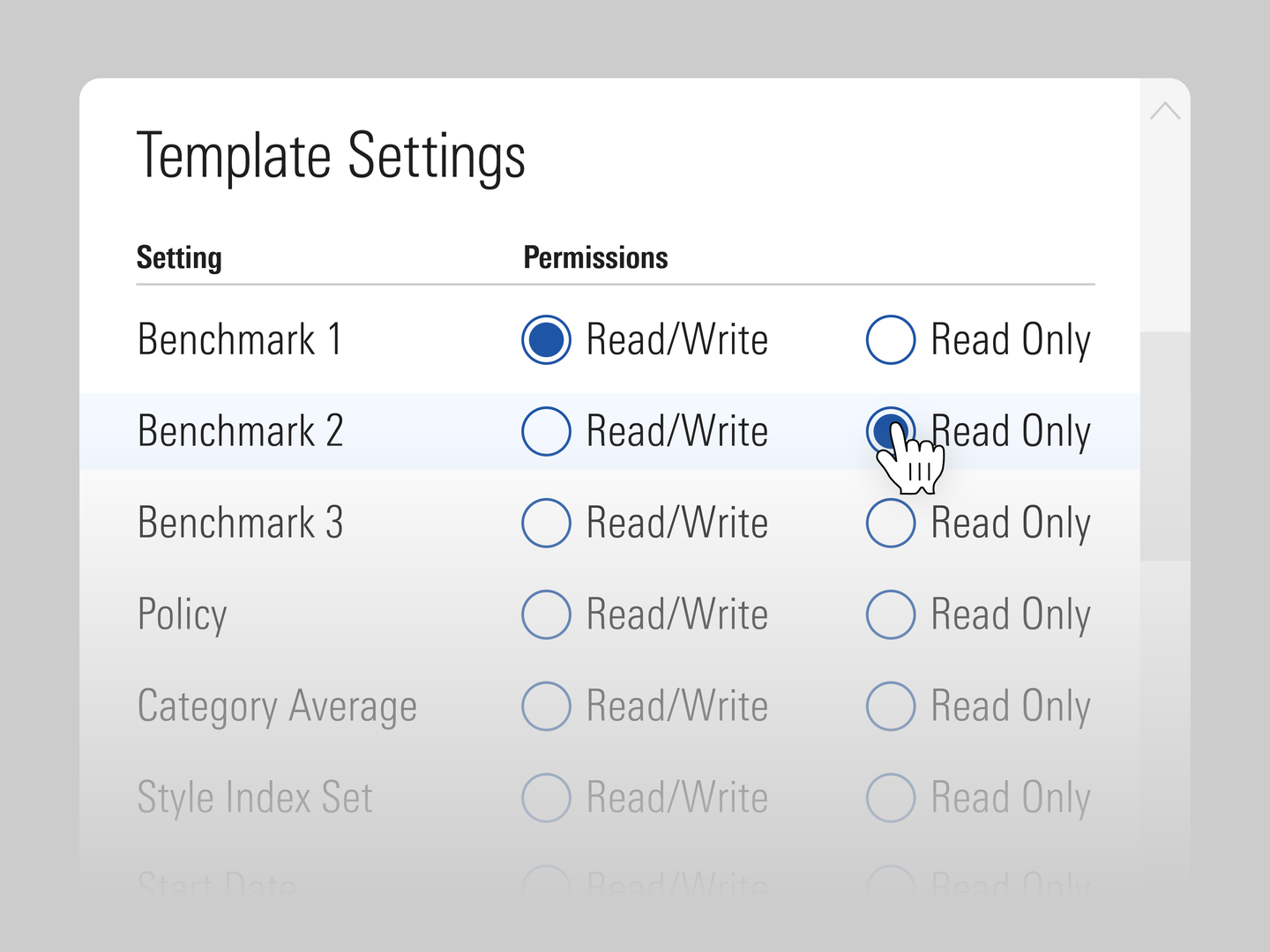Viewport: 1270px width, 952px height.
Task: Select Read/Write for Benchmark 3
Action: 547,523
